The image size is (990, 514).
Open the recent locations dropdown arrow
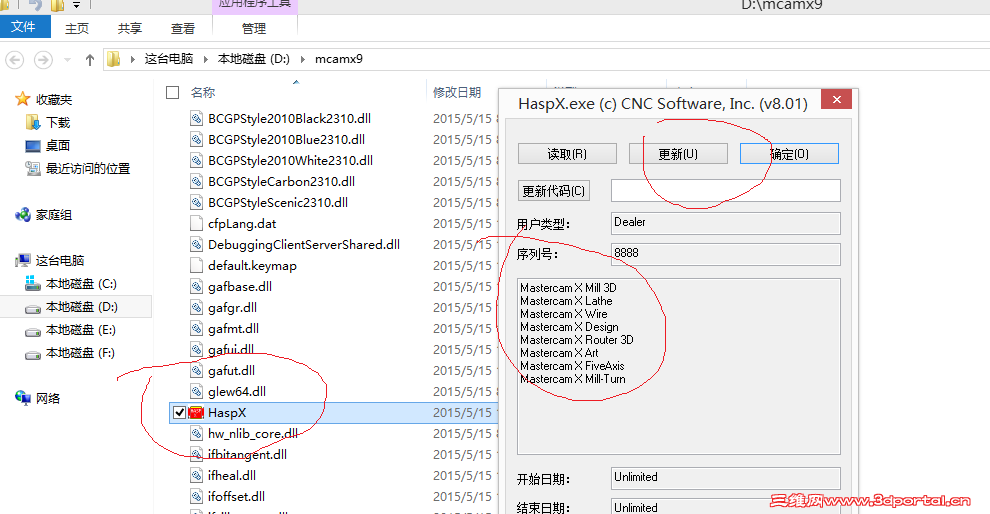(68, 60)
